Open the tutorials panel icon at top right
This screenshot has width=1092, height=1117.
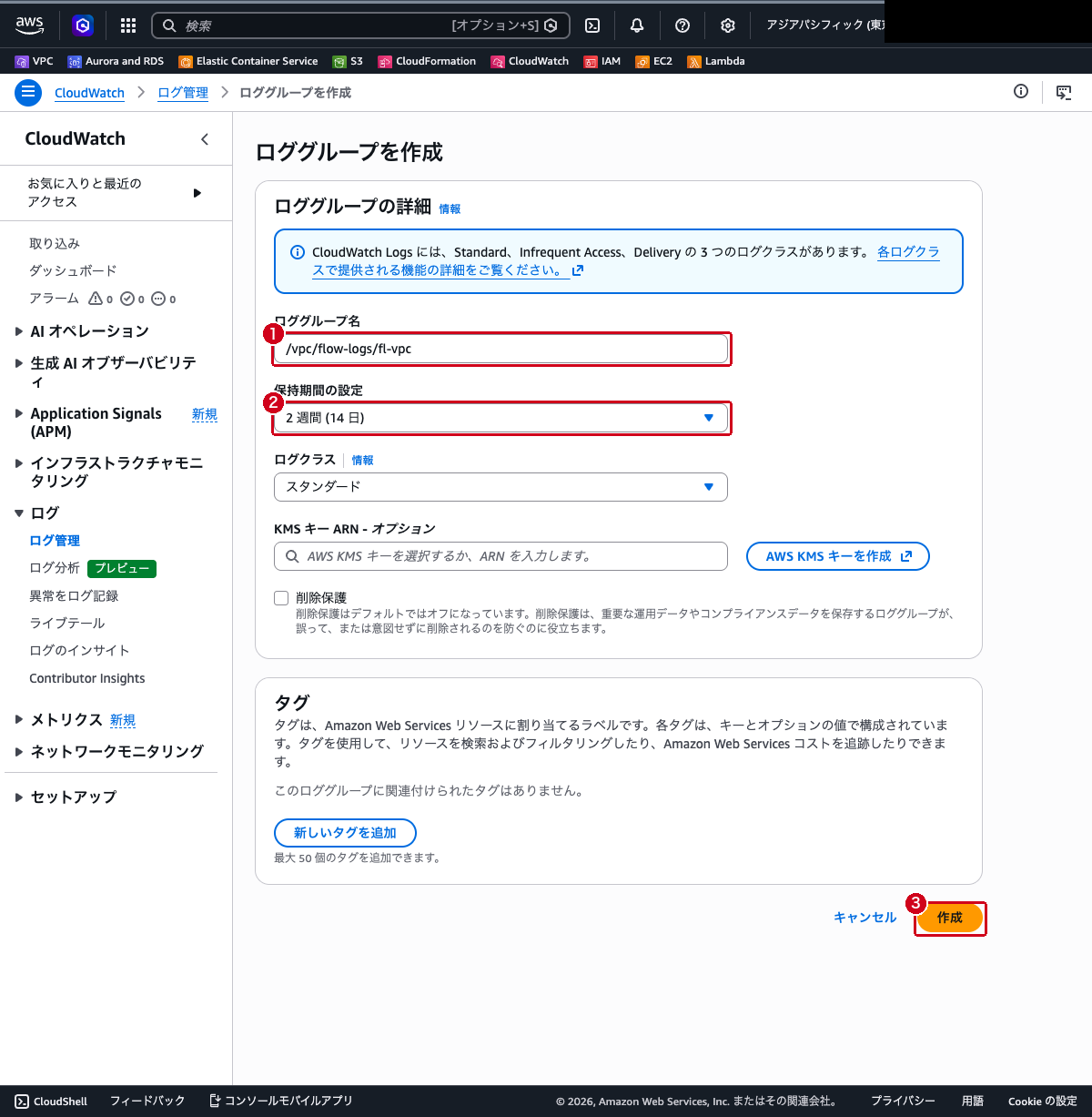1064,92
